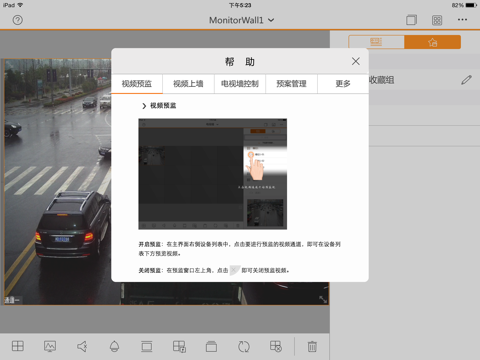This screenshot has height=360, width=480.
Task: Tap the battery indicator in status bar
Action: (x=471, y=5)
